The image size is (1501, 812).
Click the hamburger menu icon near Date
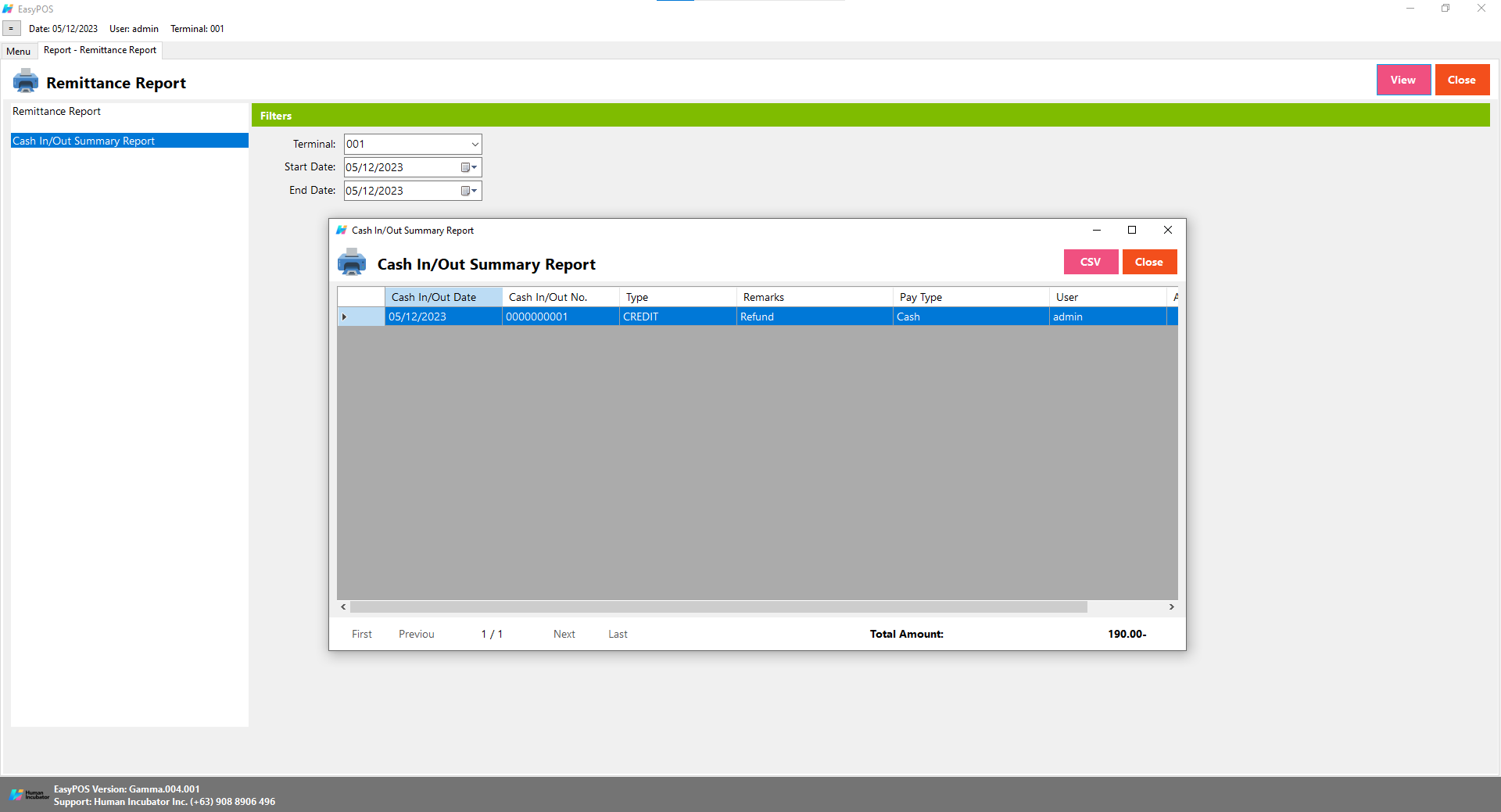click(x=11, y=29)
